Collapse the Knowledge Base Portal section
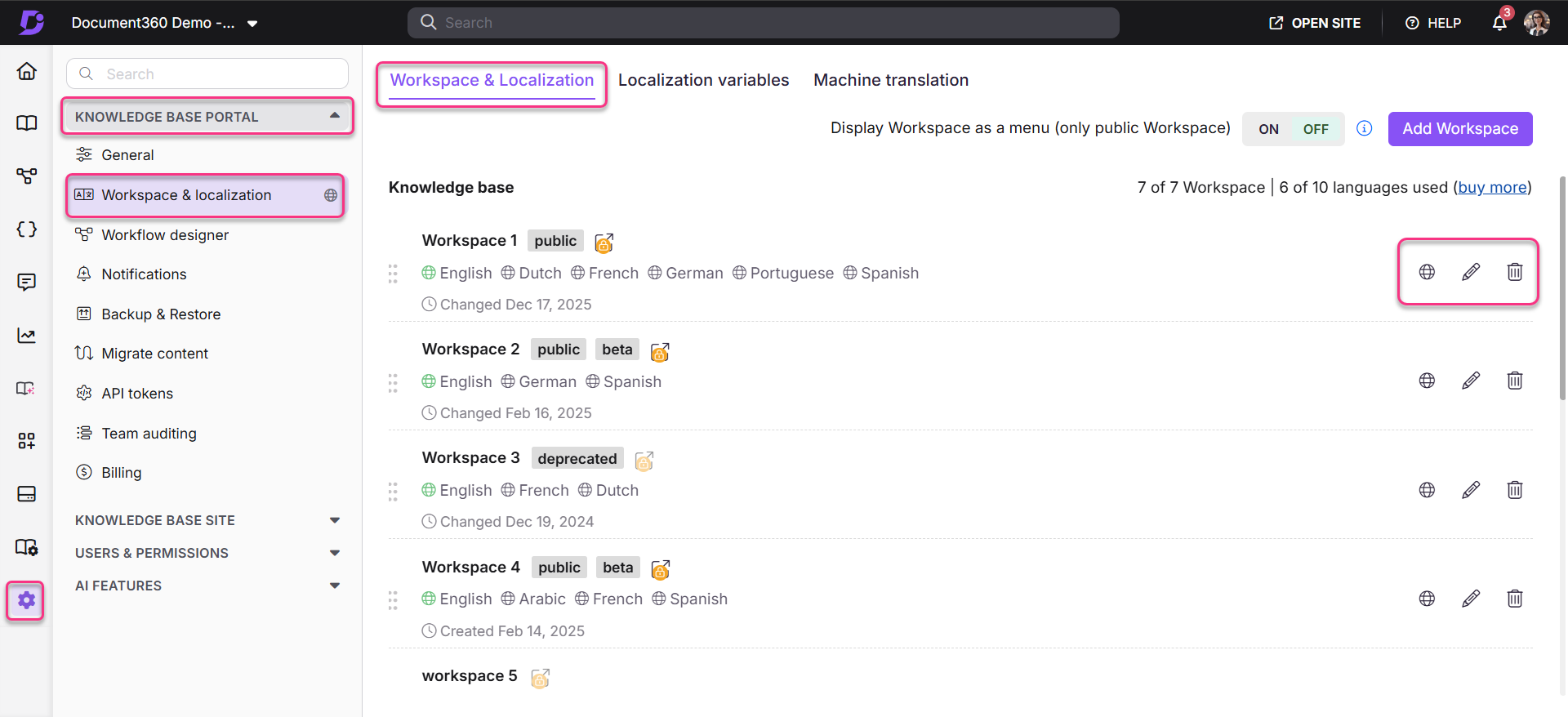This screenshot has height=717, width=1568. tap(207, 117)
